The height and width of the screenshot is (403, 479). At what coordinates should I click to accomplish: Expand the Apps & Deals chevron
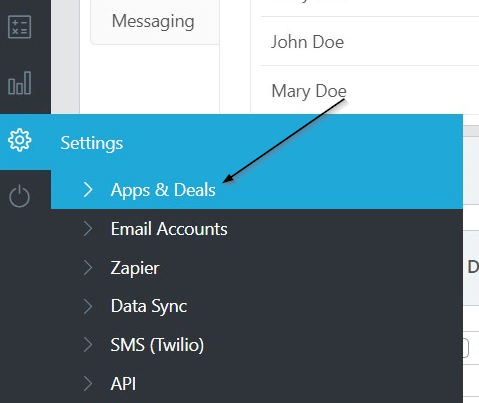point(88,190)
